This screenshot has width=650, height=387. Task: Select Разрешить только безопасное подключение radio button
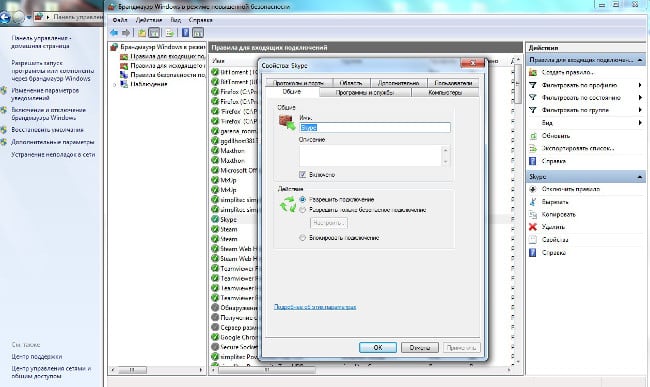303,210
